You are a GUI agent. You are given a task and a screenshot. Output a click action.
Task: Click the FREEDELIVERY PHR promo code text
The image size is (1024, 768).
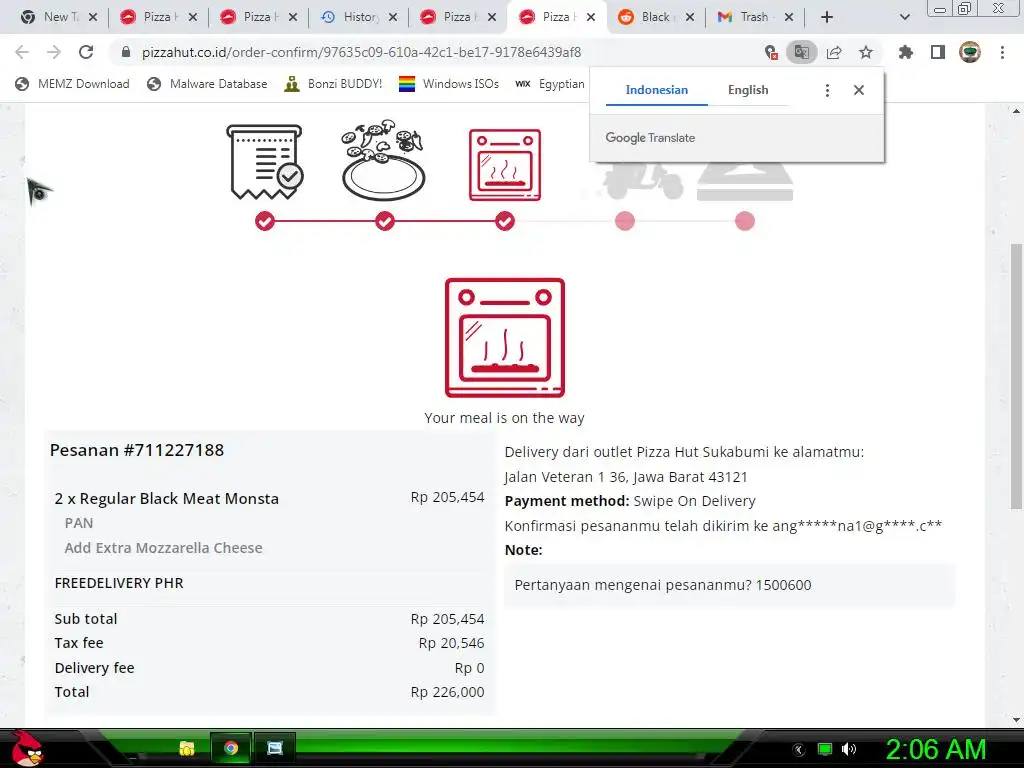119,583
